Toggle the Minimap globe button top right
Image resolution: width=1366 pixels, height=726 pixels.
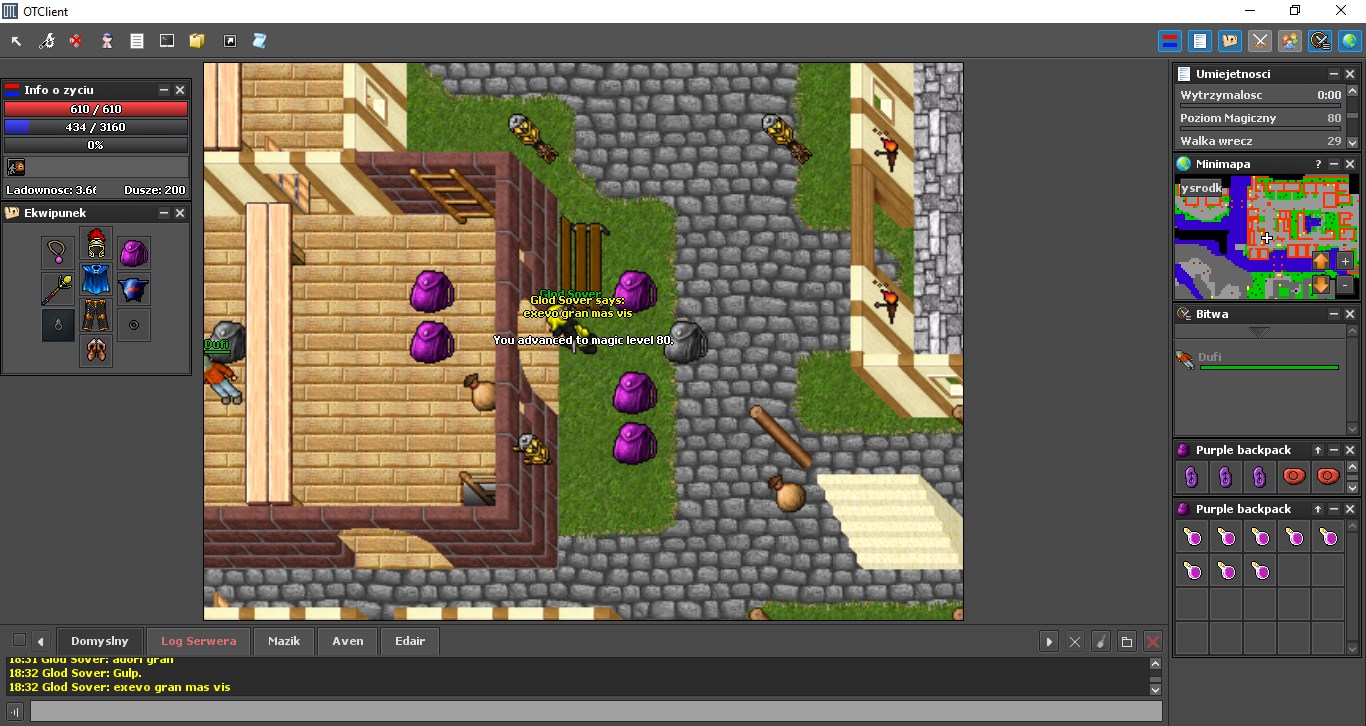click(x=1350, y=41)
